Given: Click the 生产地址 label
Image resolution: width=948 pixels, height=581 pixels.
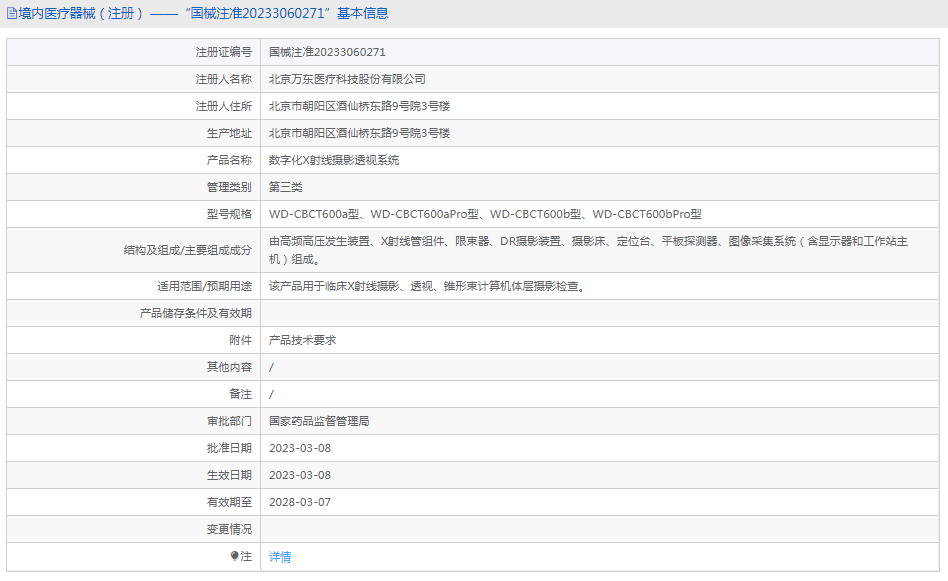Looking at the screenshot, I should 229,133.
